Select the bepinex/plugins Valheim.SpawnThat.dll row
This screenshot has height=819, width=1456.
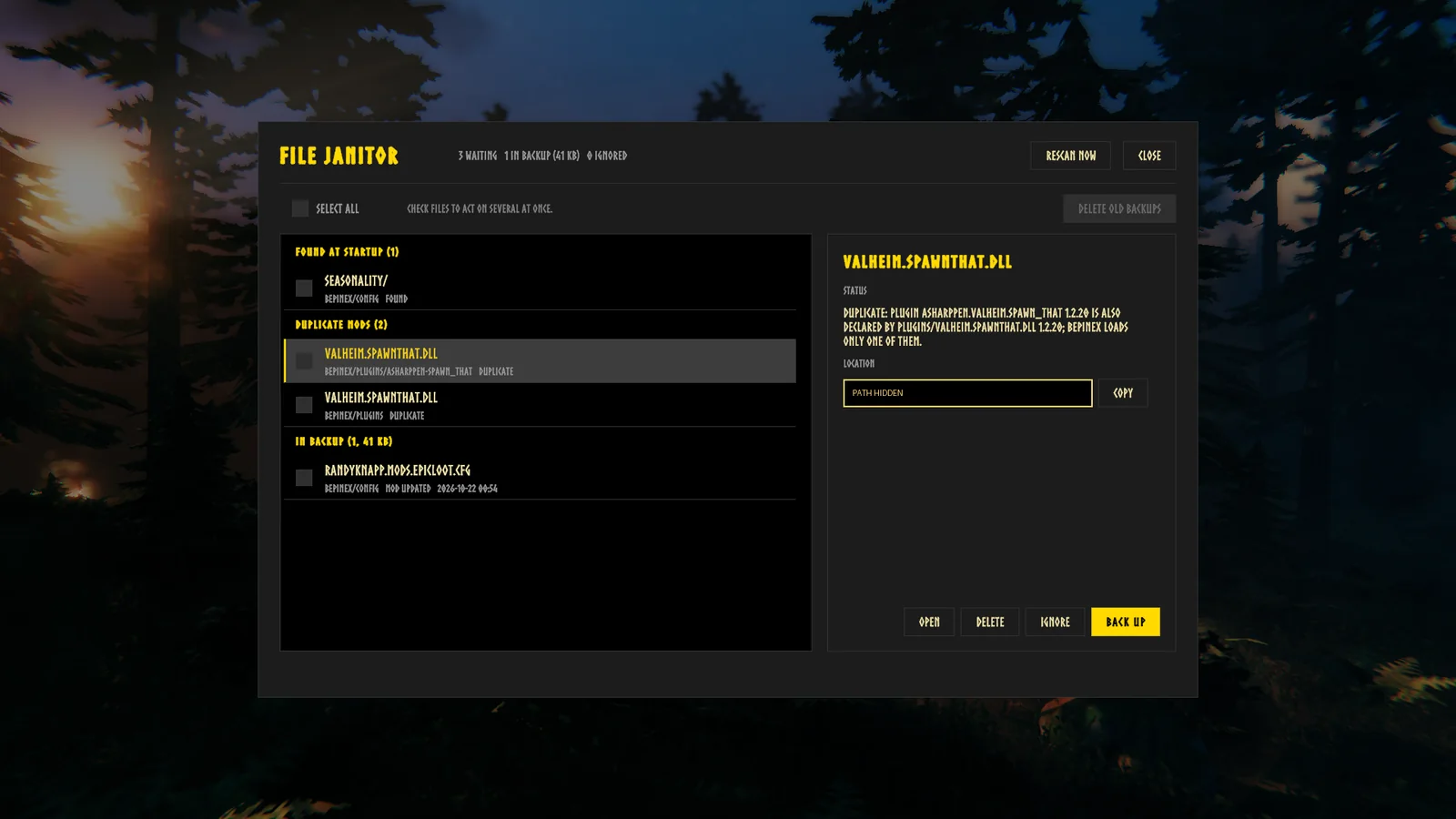pyautogui.click(x=540, y=405)
